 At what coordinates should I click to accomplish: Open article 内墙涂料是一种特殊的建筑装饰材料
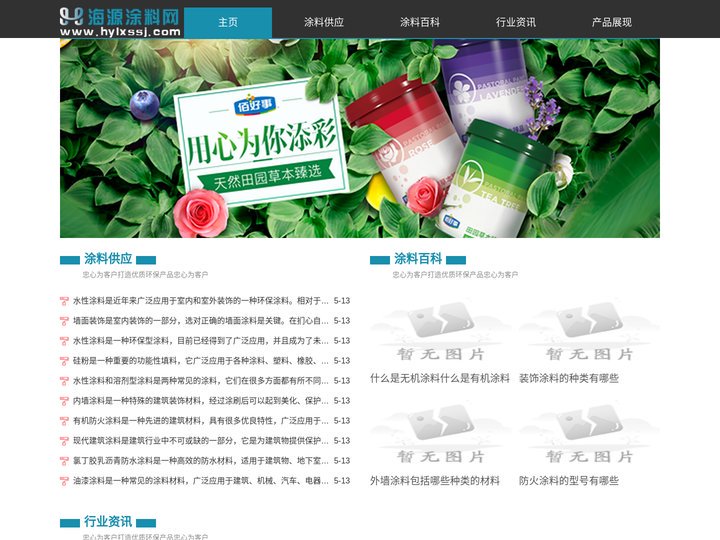coord(201,400)
